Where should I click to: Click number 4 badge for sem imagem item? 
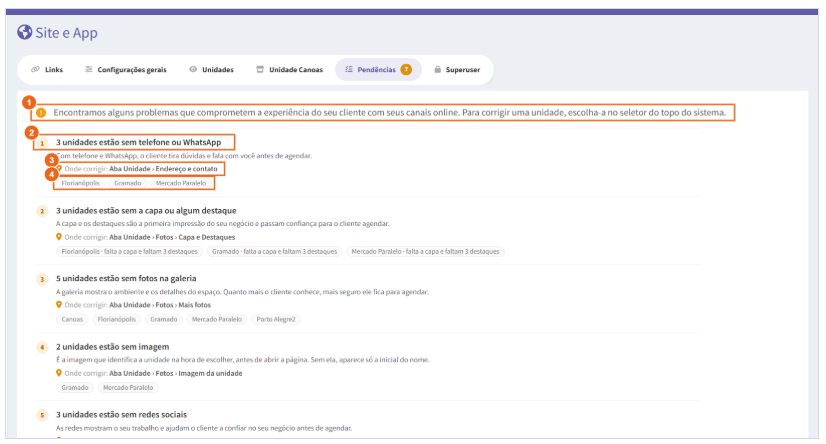coord(42,347)
